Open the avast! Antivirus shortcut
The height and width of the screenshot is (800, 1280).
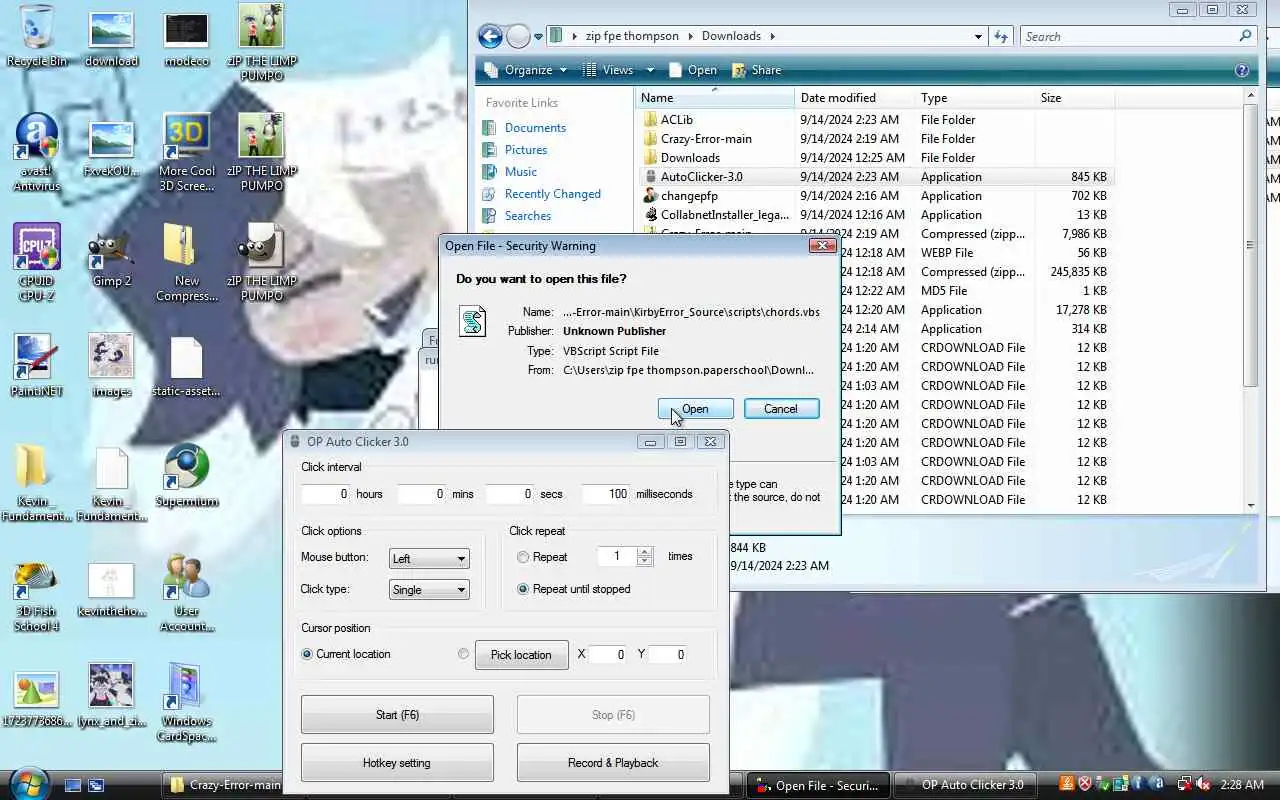pos(37,152)
